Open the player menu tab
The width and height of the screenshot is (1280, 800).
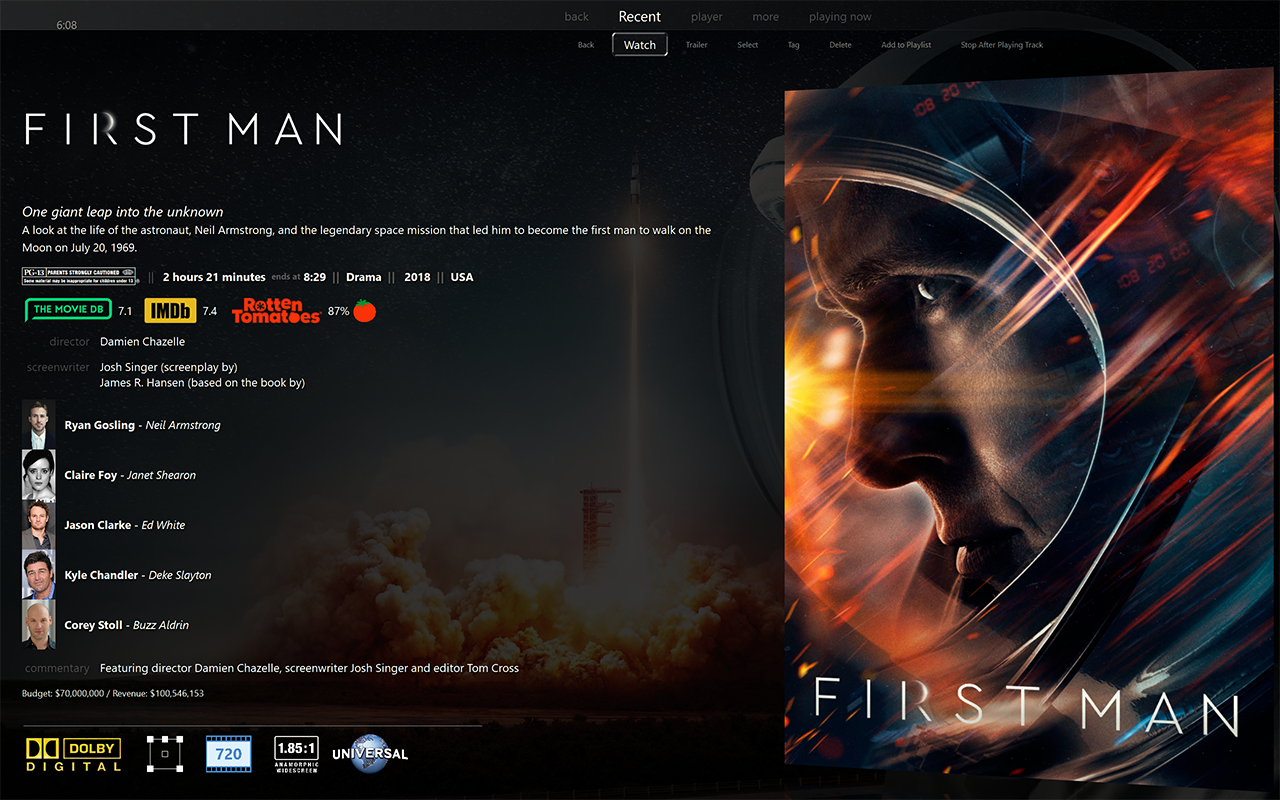click(707, 17)
